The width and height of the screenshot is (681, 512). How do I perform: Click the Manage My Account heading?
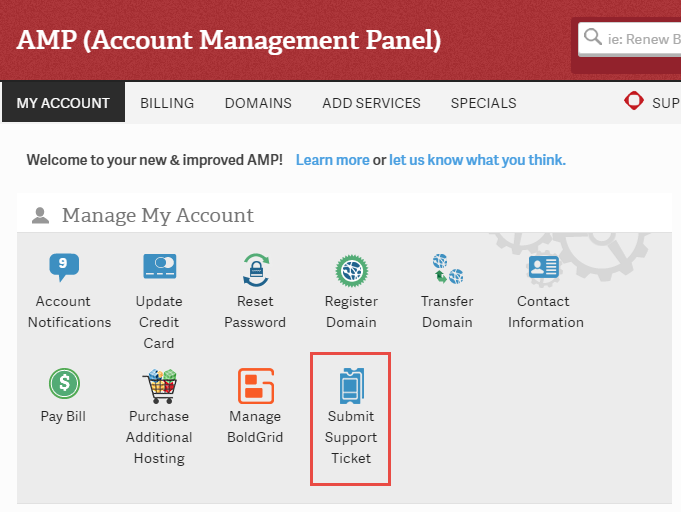tap(158, 215)
